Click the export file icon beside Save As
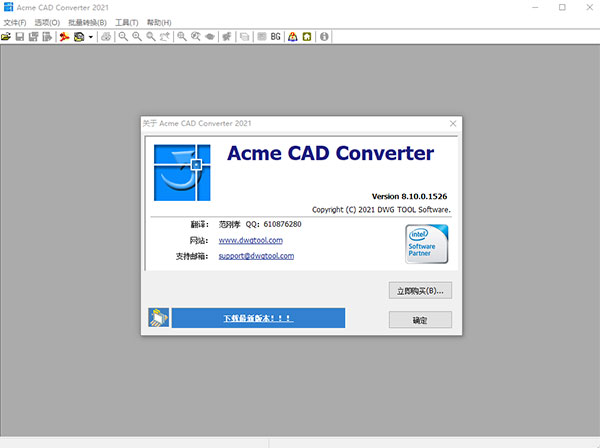Image resolution: width=600 pixels, height=448 pixels. tap(47, 37)
